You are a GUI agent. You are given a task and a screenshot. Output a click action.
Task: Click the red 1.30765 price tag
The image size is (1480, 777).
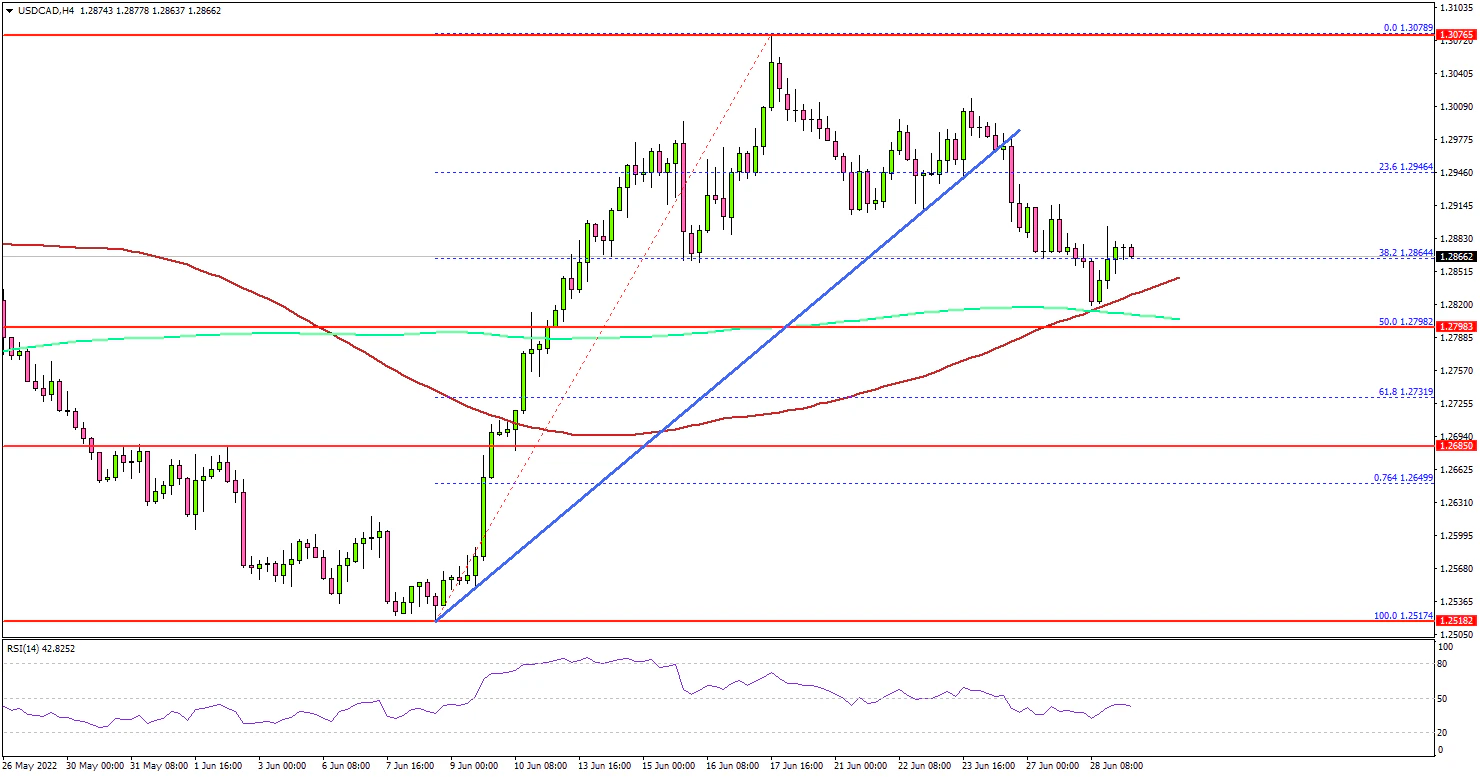(x=1456, y=36)
